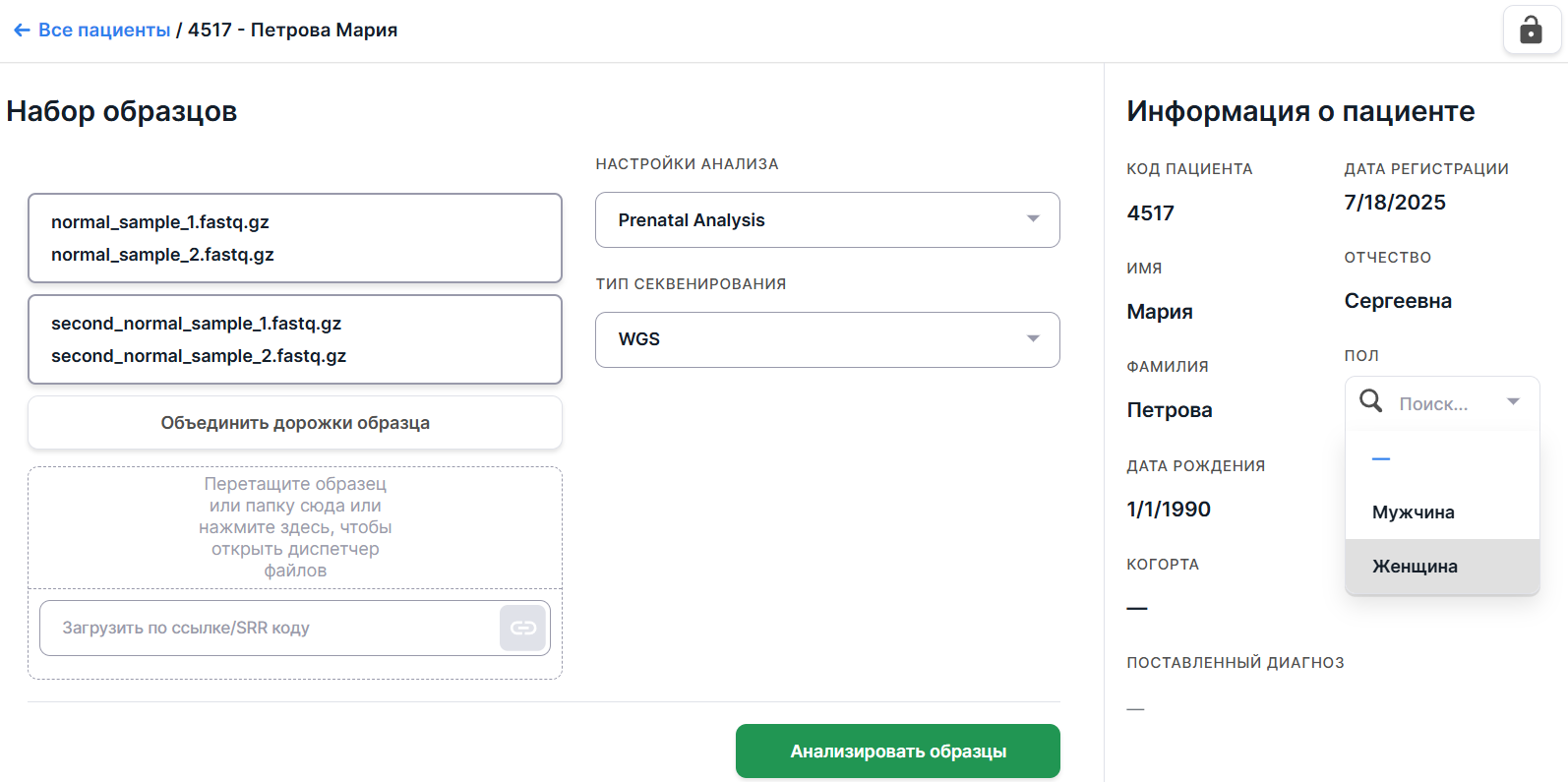Click the back arrow next to Все пациенты
This screenshot has width=1568, height=782.
coord(22,30)
